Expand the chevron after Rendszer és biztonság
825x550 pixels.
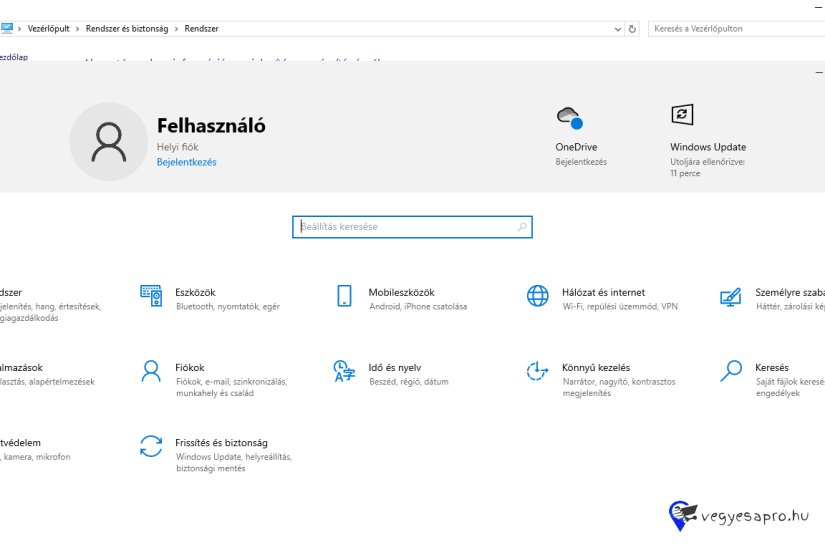click(177, 29)
